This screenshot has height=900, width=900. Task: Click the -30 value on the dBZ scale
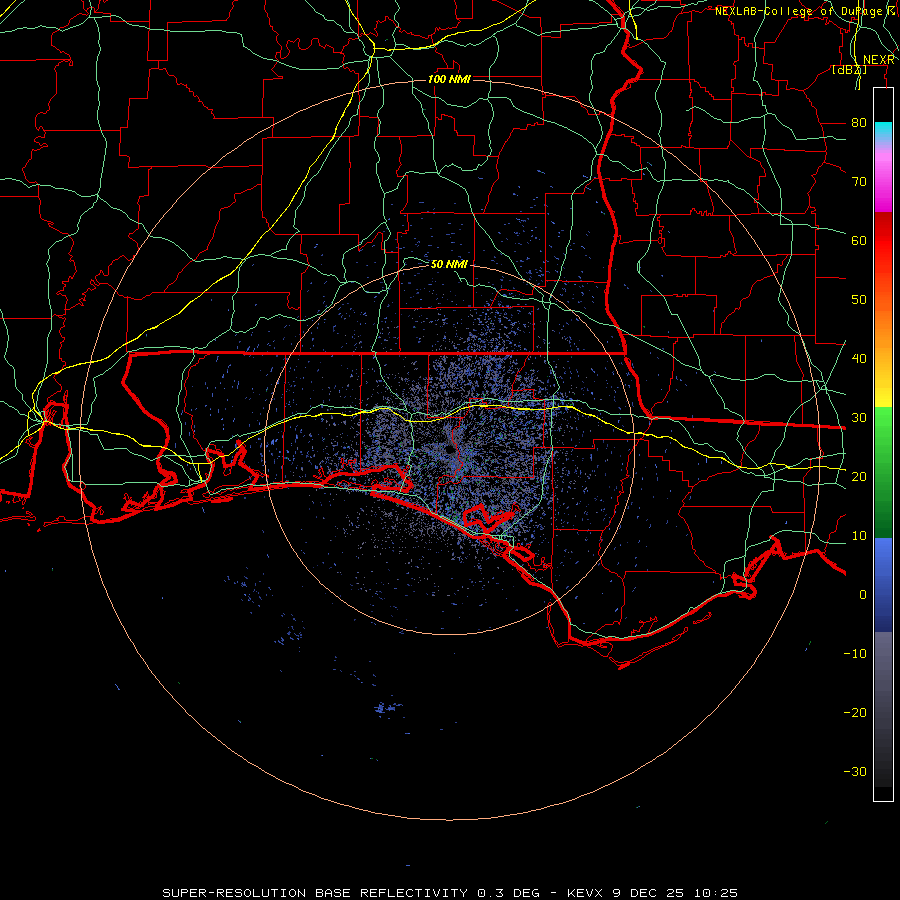pos(855,772)
